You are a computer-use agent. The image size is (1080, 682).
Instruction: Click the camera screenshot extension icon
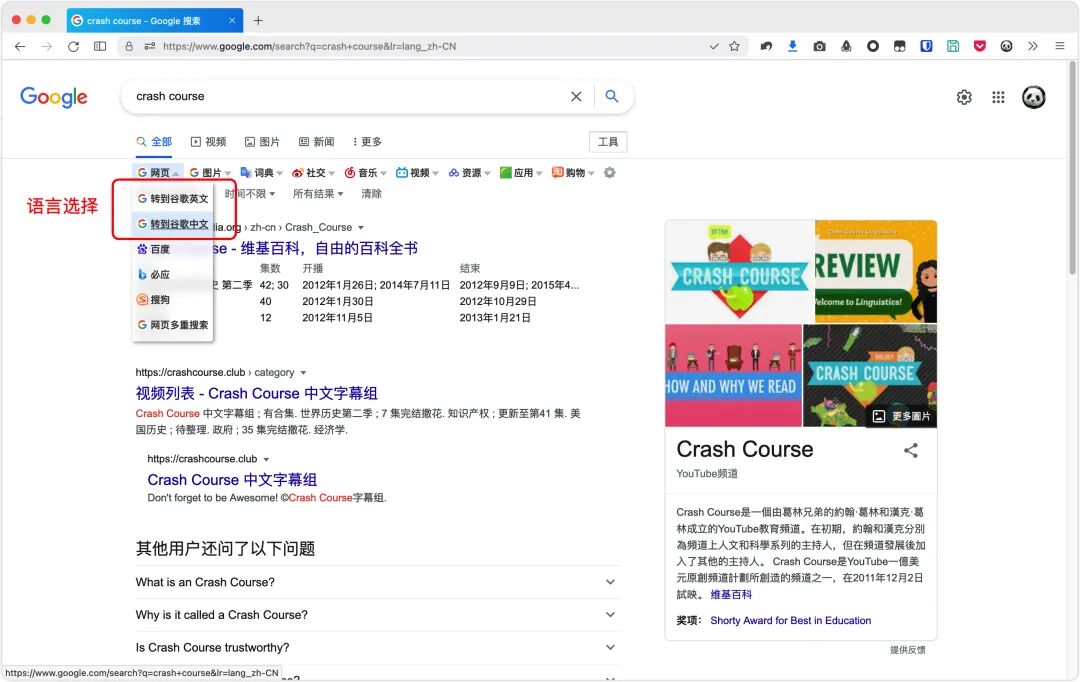click(819, 46)
